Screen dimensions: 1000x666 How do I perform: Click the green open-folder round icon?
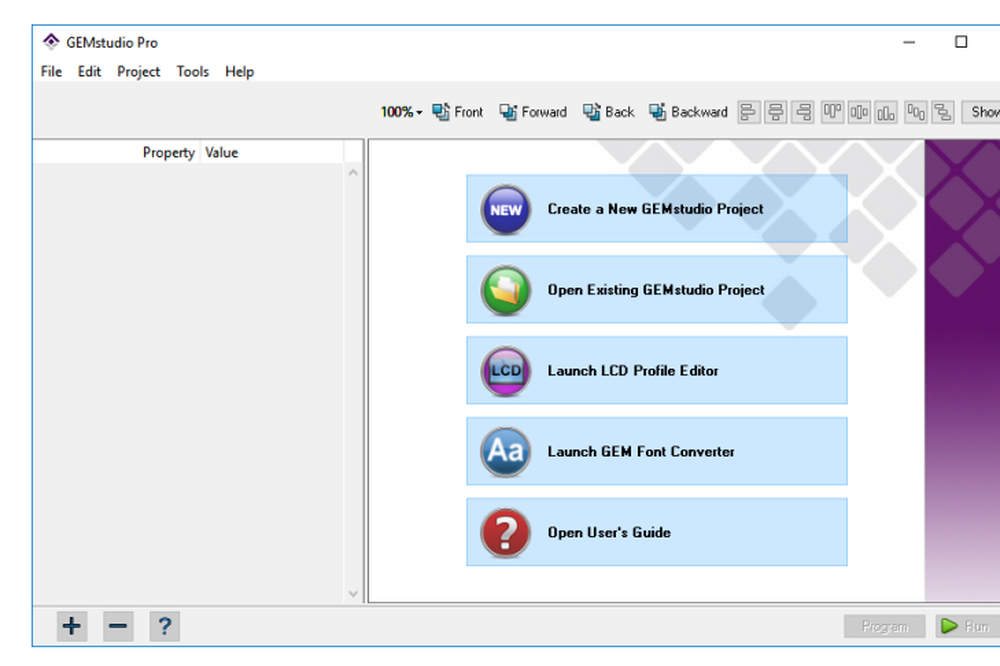pos(505,290)
